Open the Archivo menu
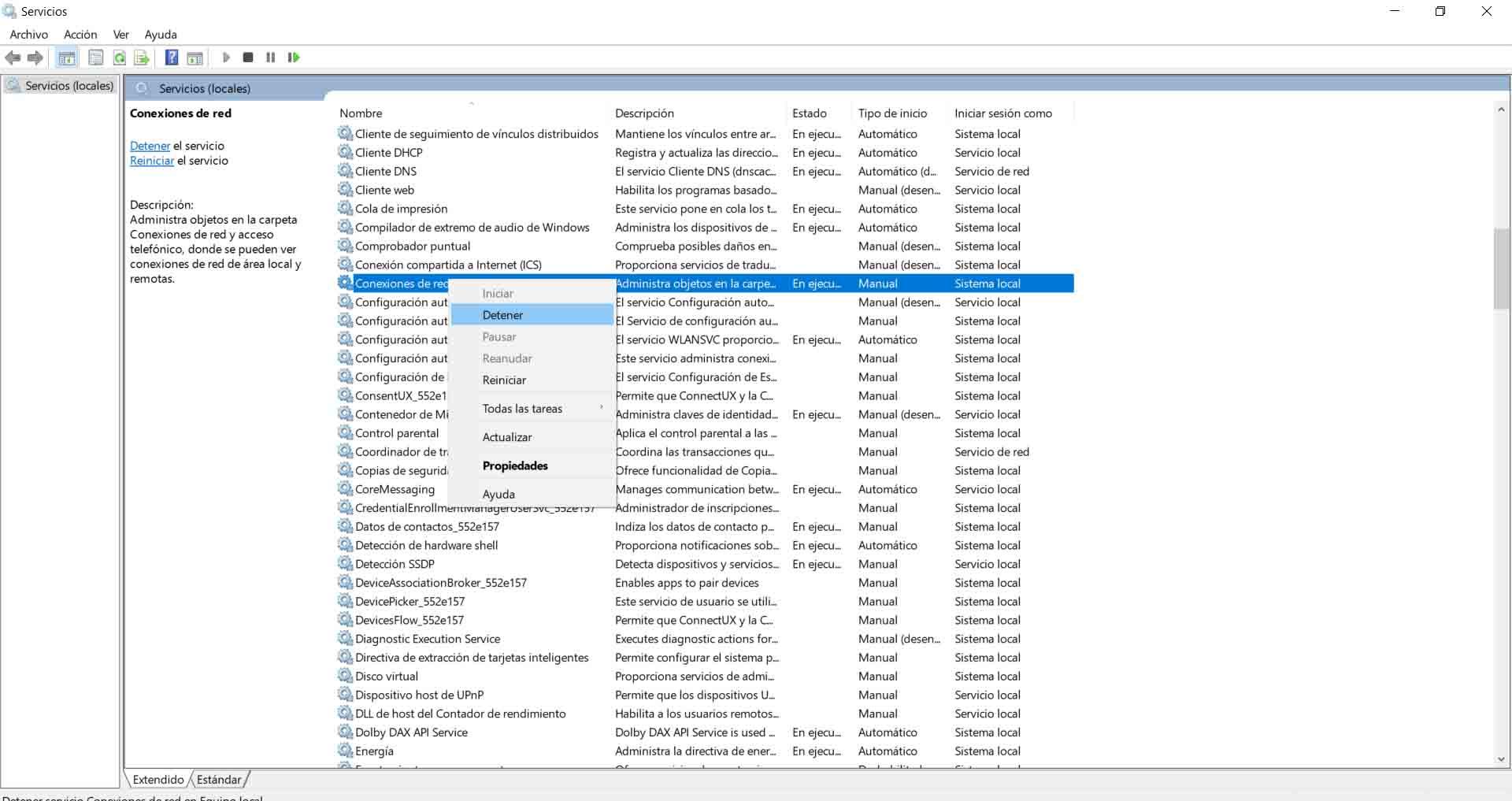This screenshot has width=1512, height=801. point(29,35)
